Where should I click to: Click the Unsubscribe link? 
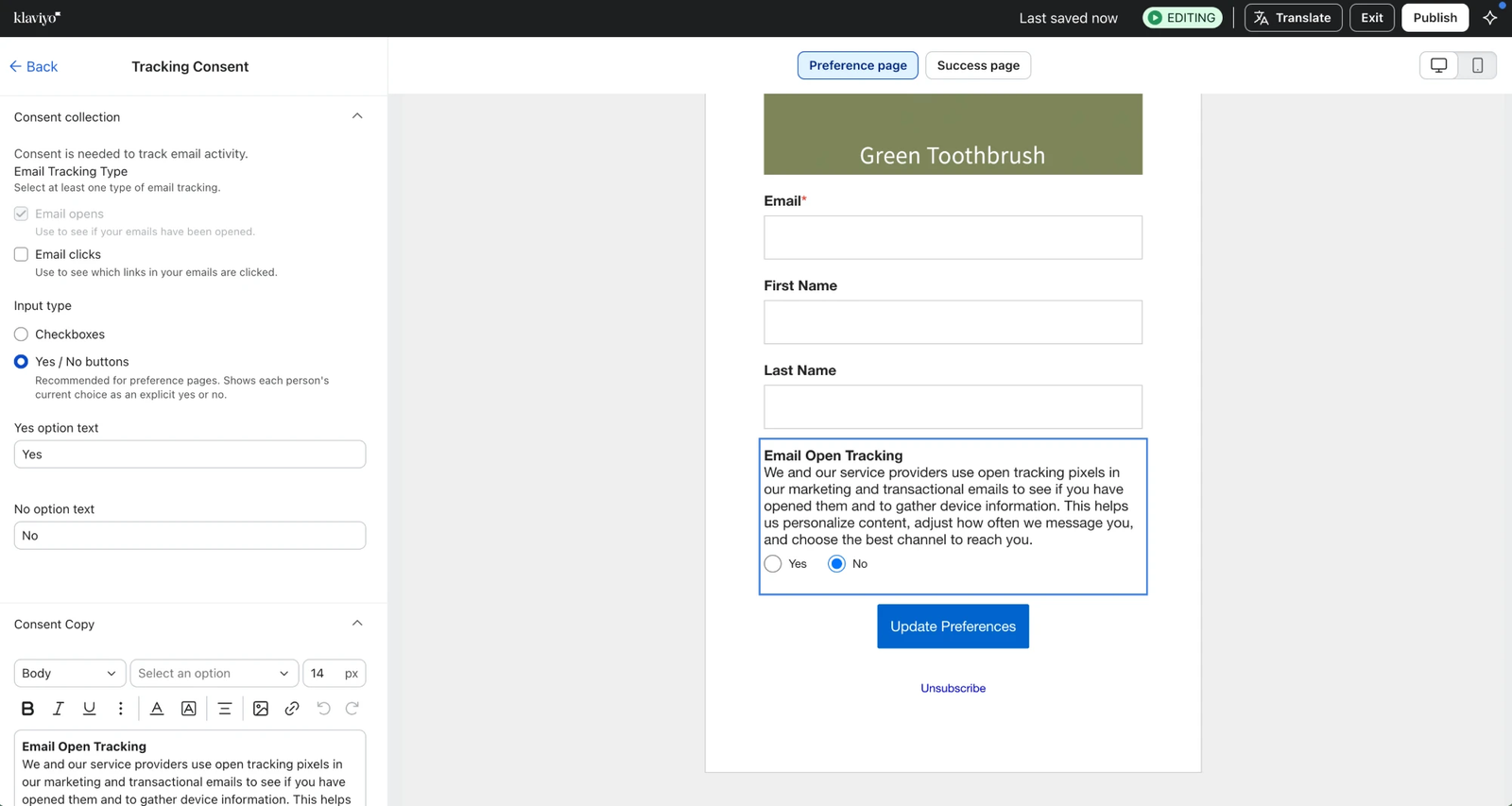(953, 688)
